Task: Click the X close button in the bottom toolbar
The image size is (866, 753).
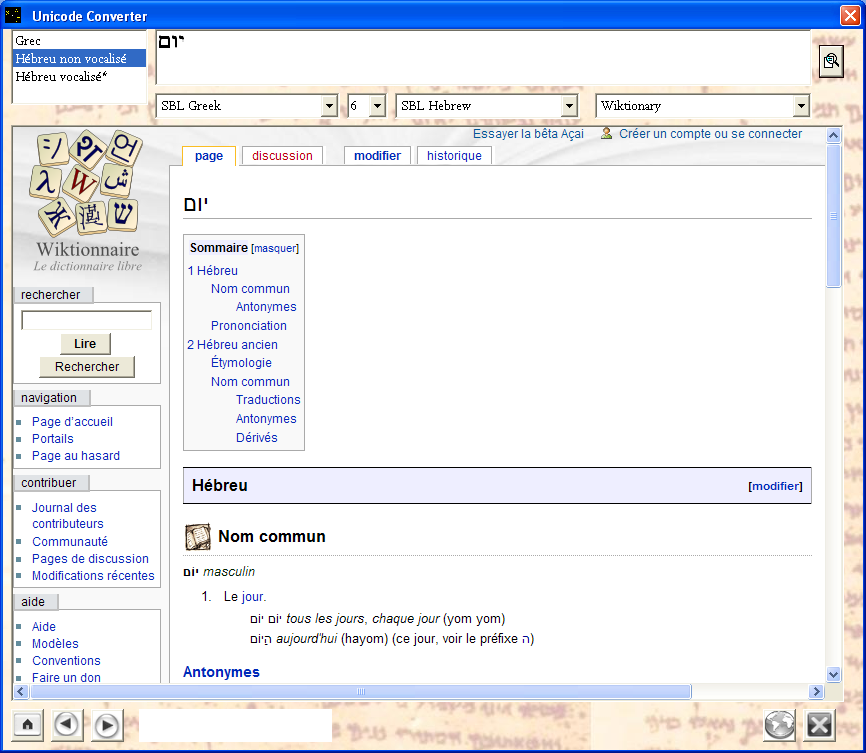Action: coord(820,725)
